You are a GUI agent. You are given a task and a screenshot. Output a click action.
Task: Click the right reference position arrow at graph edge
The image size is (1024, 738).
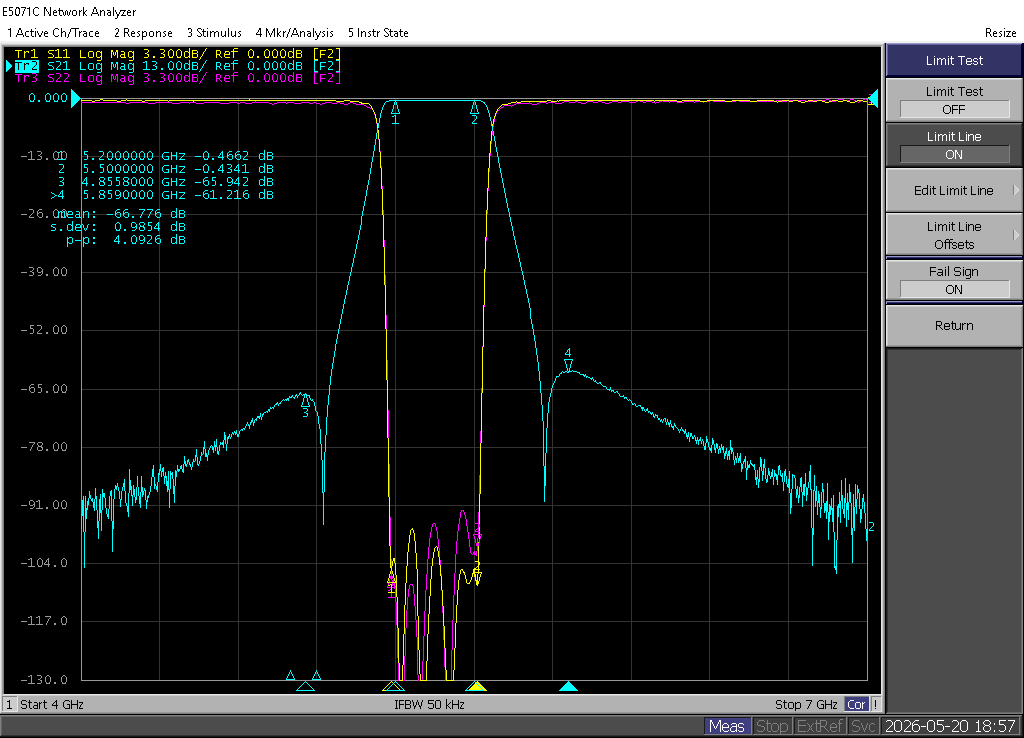tap(873, 99)
